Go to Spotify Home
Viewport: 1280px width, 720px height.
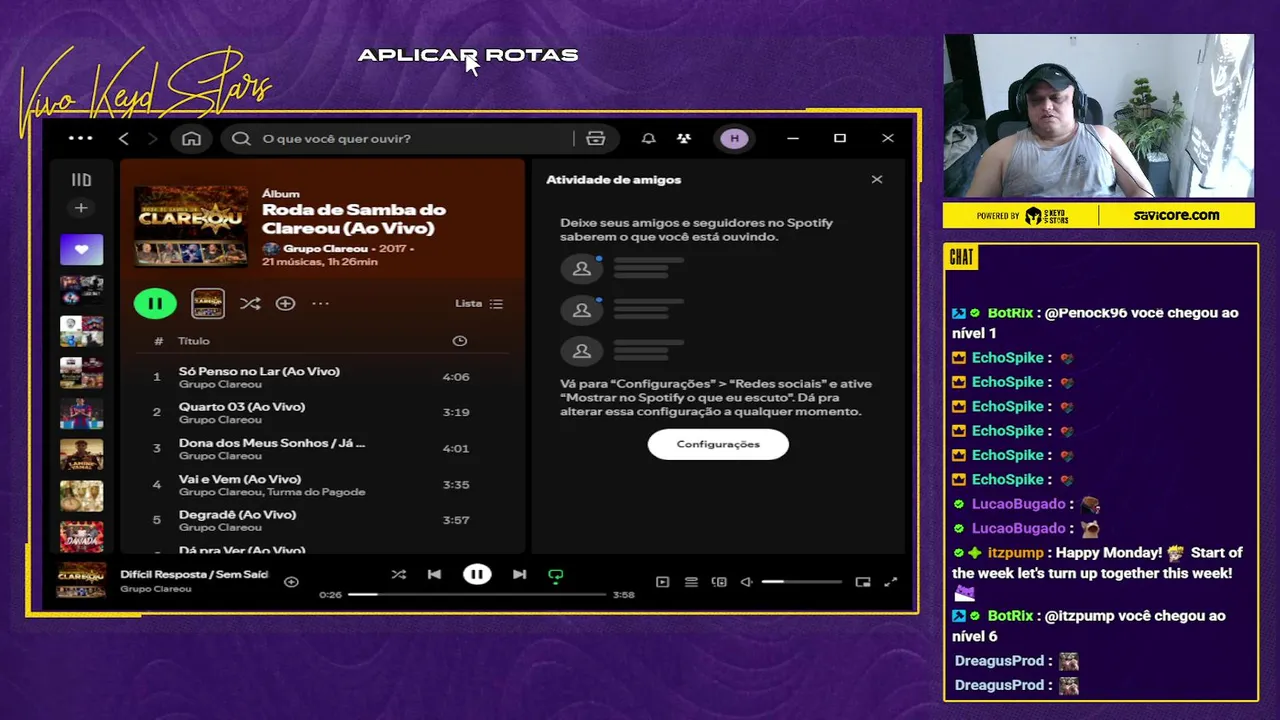(x=191, y=139)
